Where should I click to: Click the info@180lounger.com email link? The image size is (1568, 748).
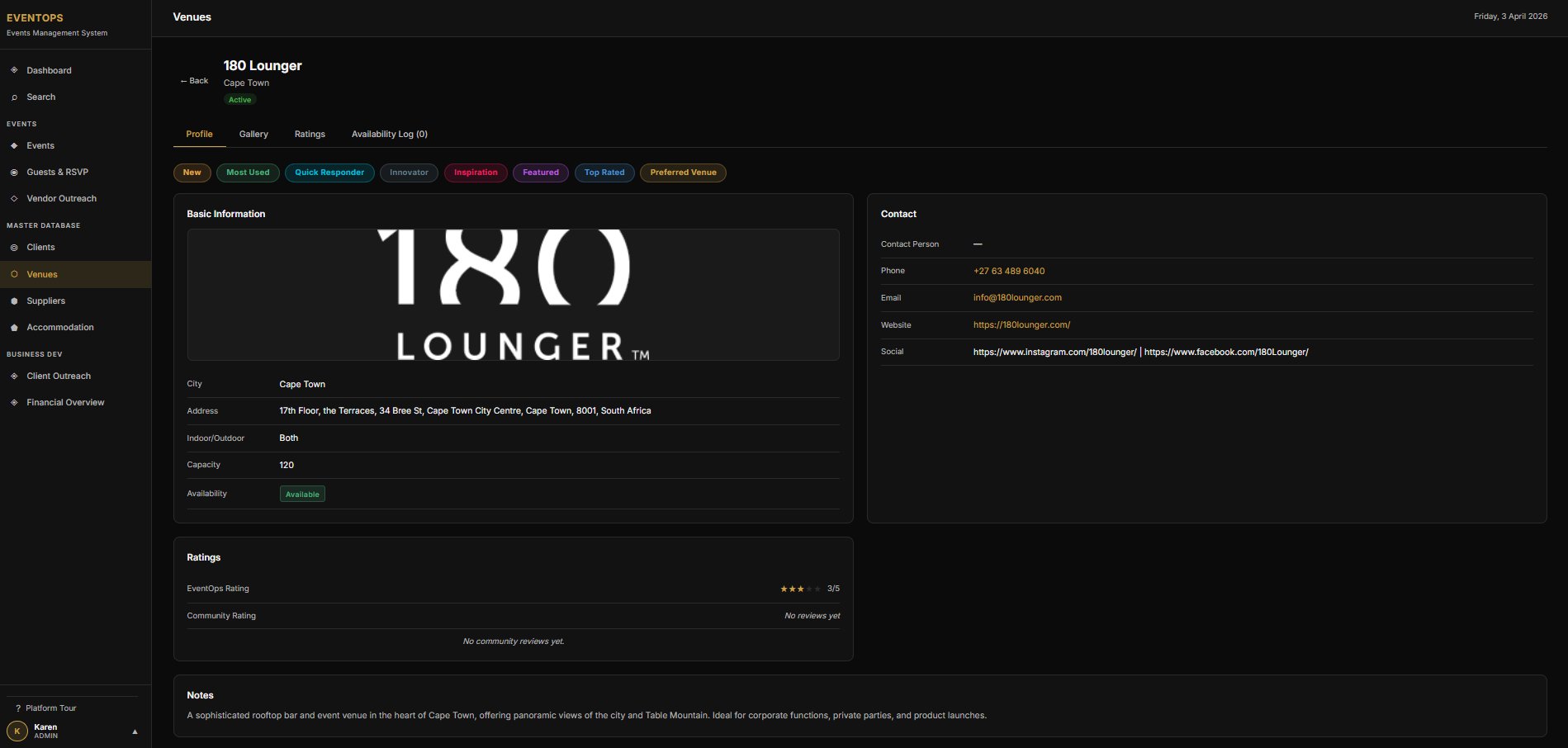(1017, 297)
